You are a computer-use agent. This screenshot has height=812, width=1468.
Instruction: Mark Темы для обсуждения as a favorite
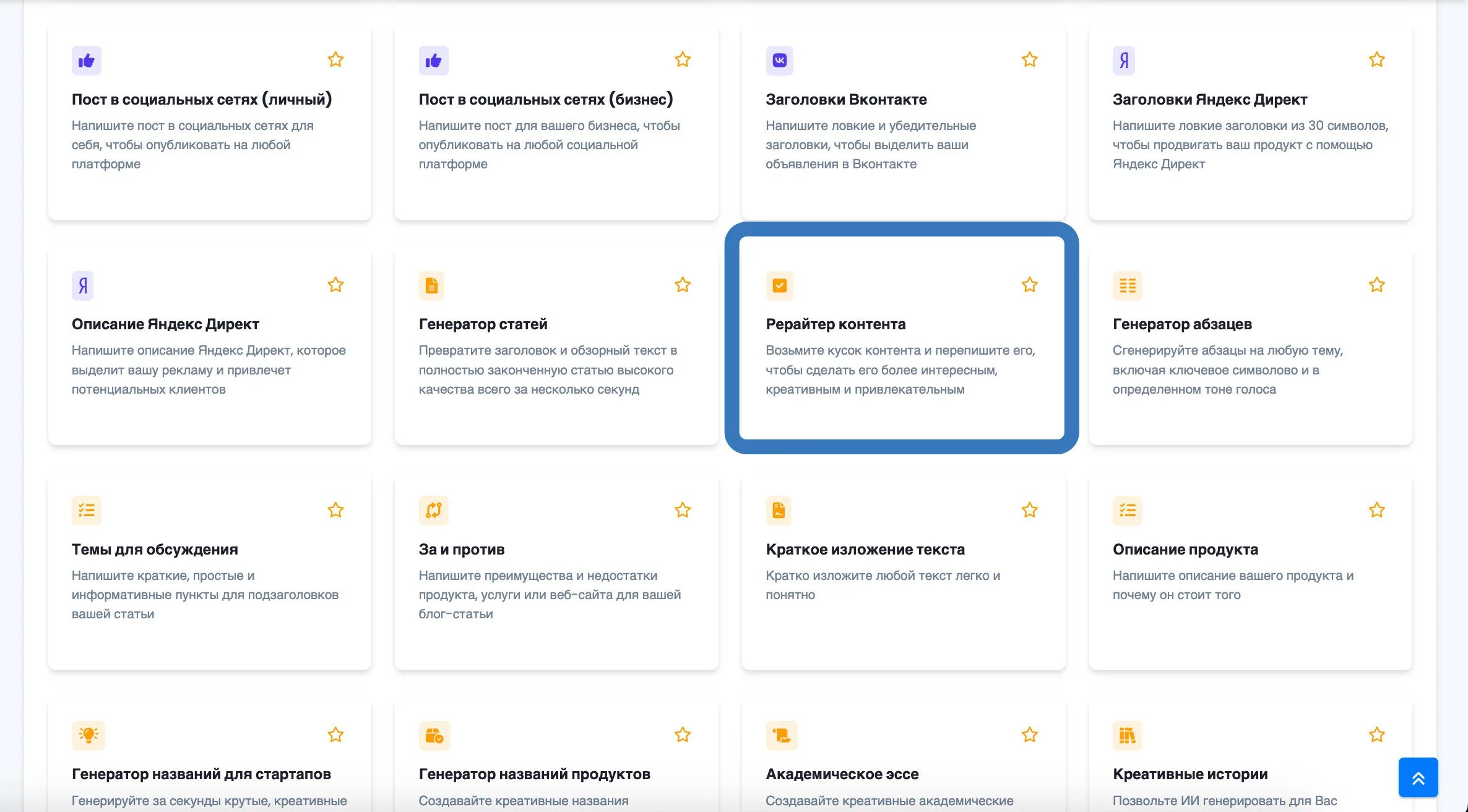pos(335,510)
